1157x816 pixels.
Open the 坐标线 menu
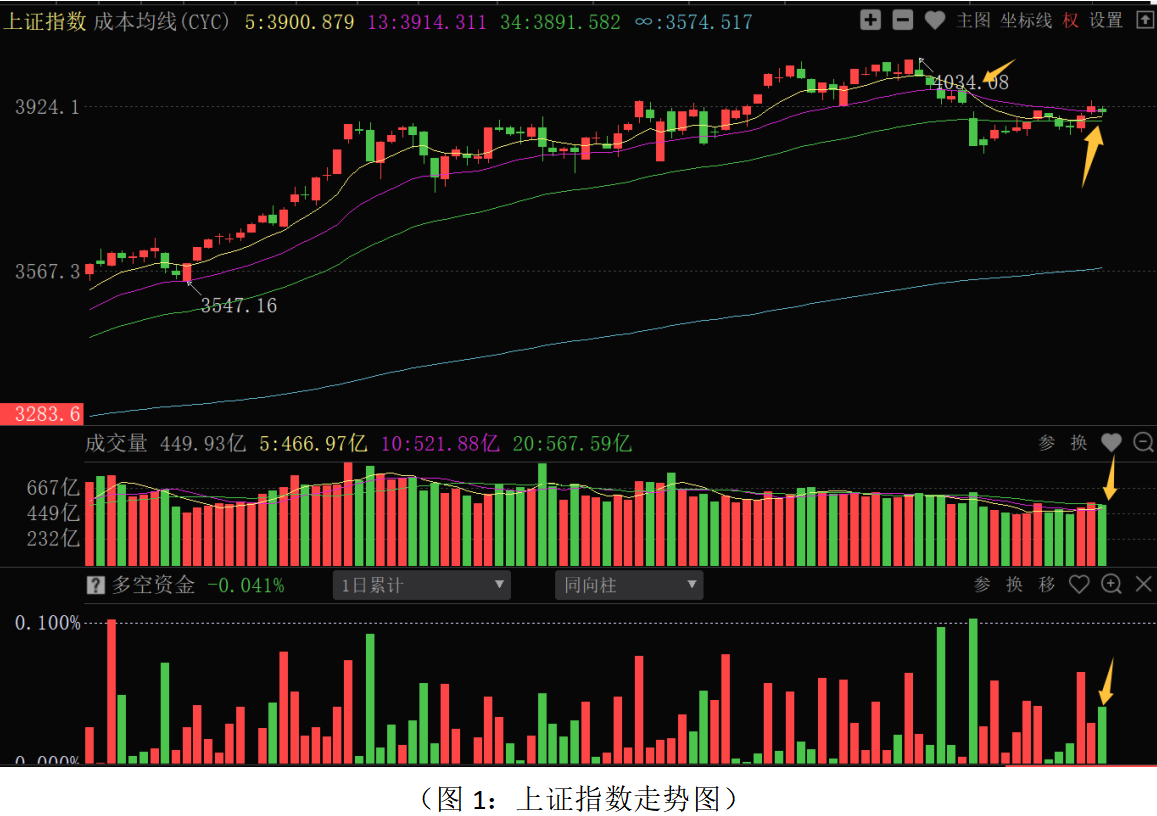pos(1026,20)
